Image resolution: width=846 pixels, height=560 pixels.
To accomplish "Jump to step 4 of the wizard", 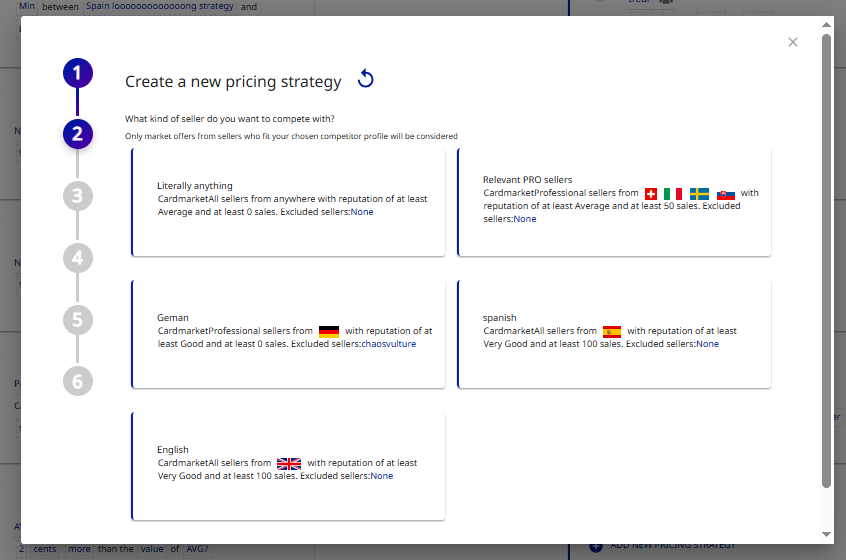I will click(x=78, y=258).
